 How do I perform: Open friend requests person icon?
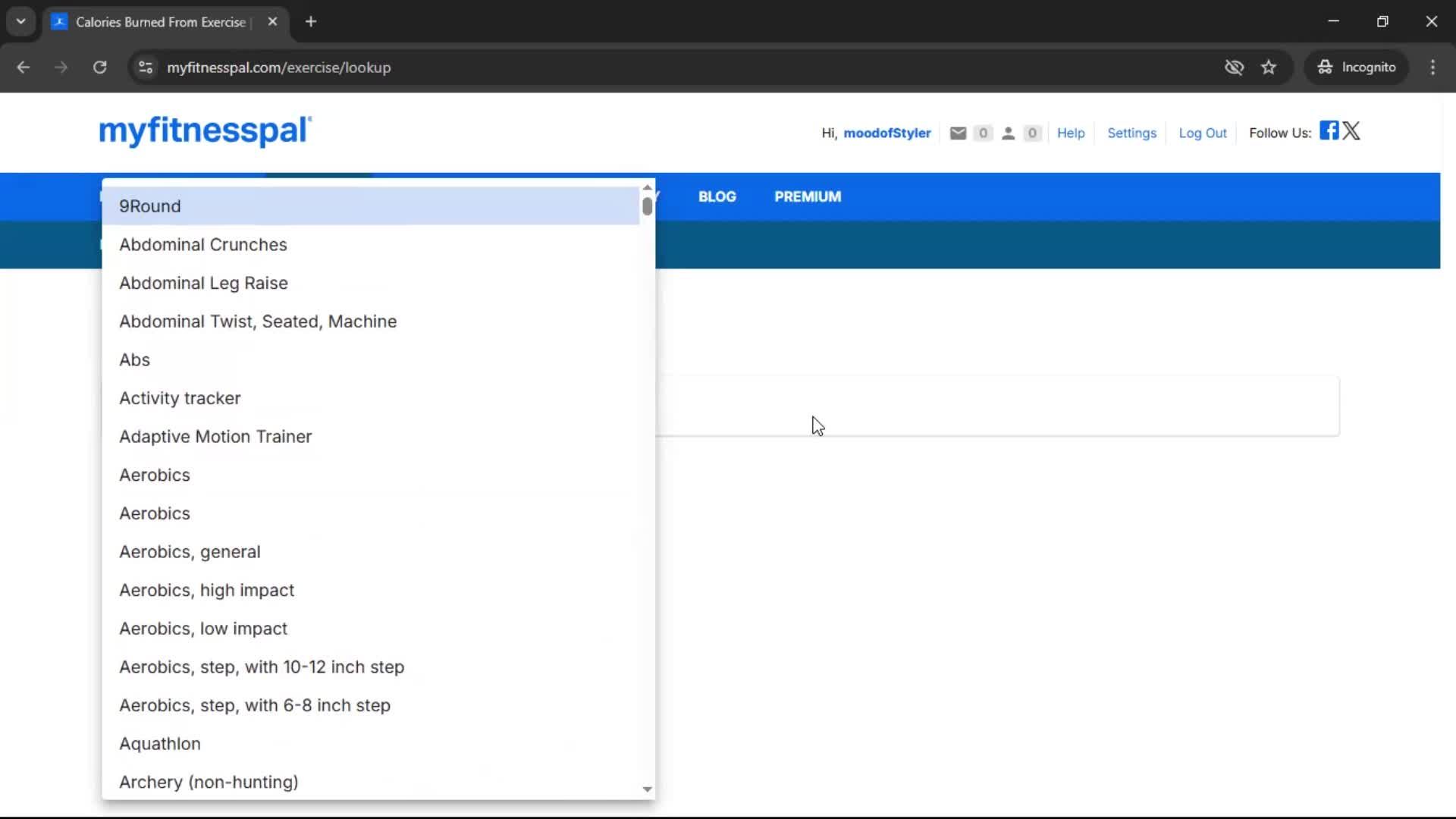point(1008,133)
